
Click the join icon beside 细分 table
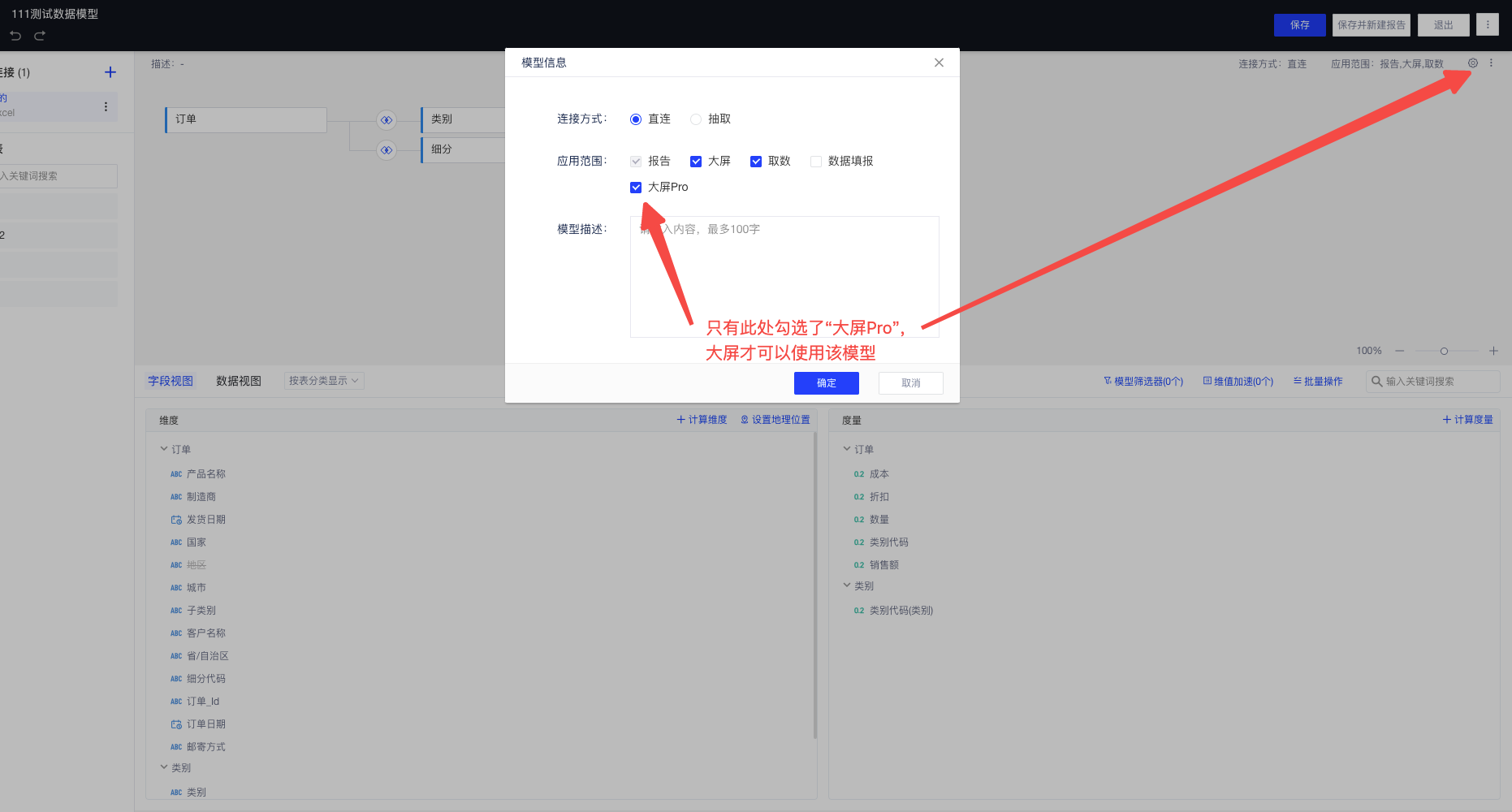click(387, 150)
